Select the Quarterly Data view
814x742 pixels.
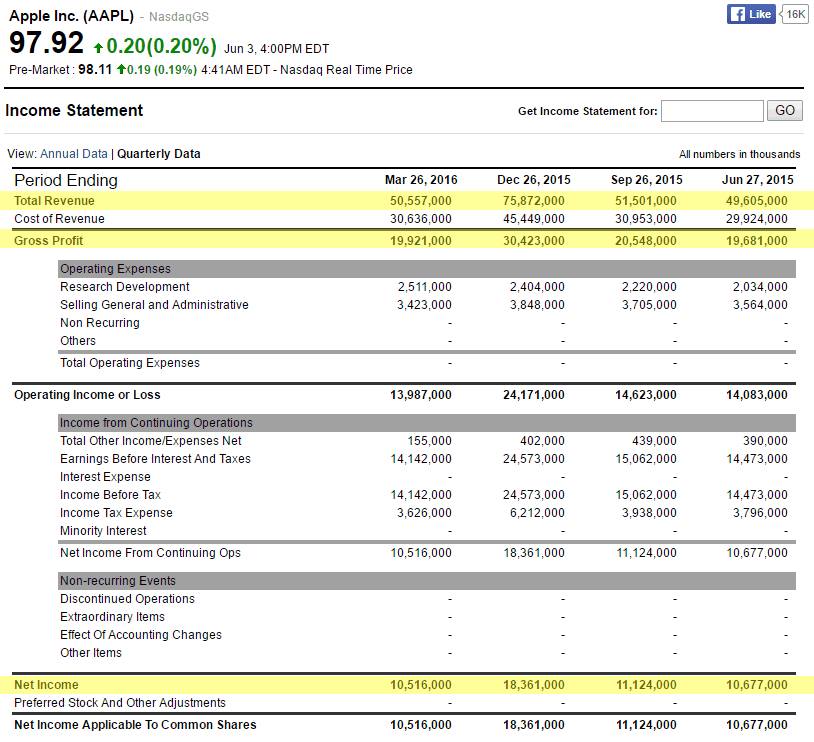158,154
